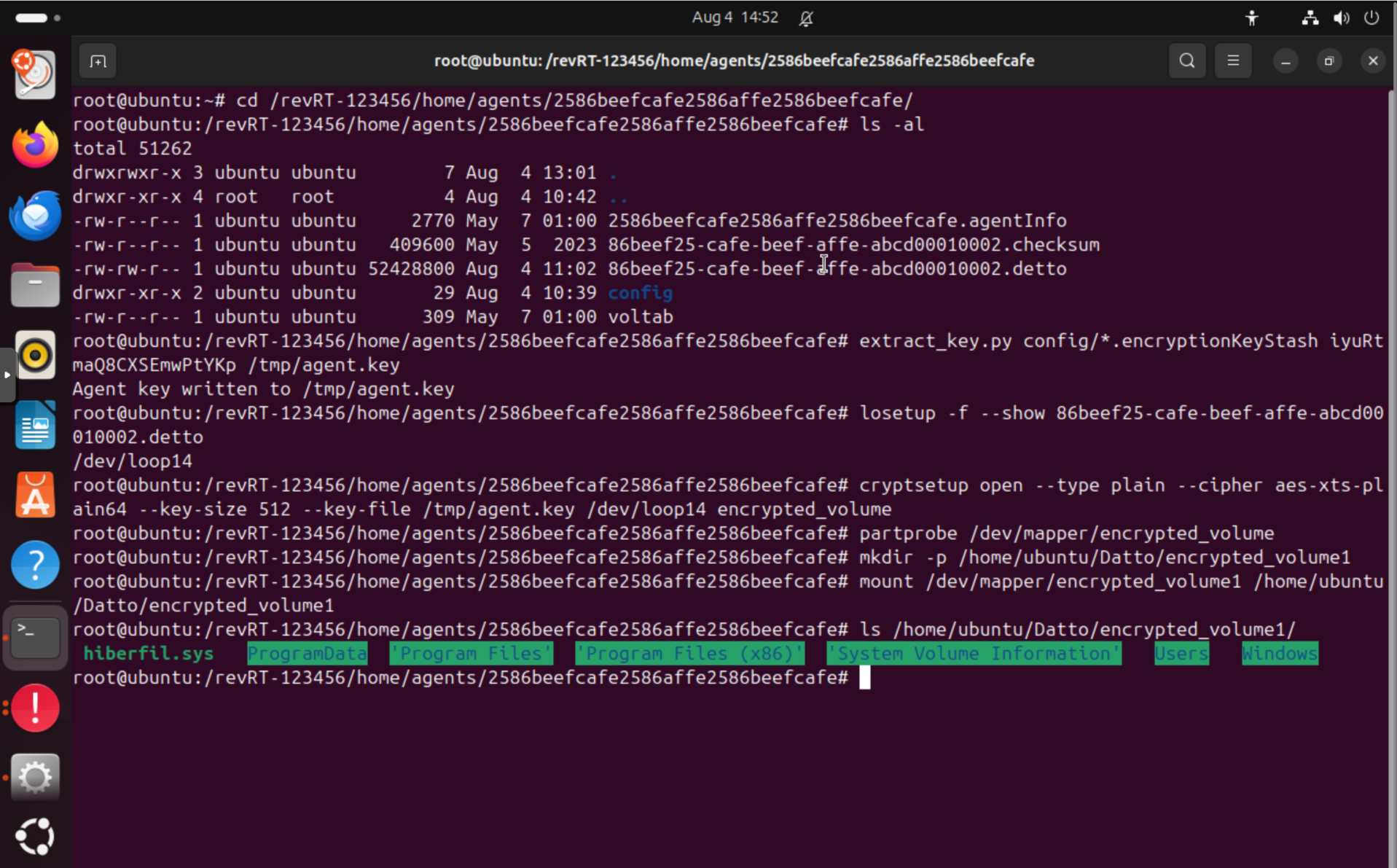Click the file size 52428800
Viewport: 1397px width, 868px height.
(x=411, y=269)
